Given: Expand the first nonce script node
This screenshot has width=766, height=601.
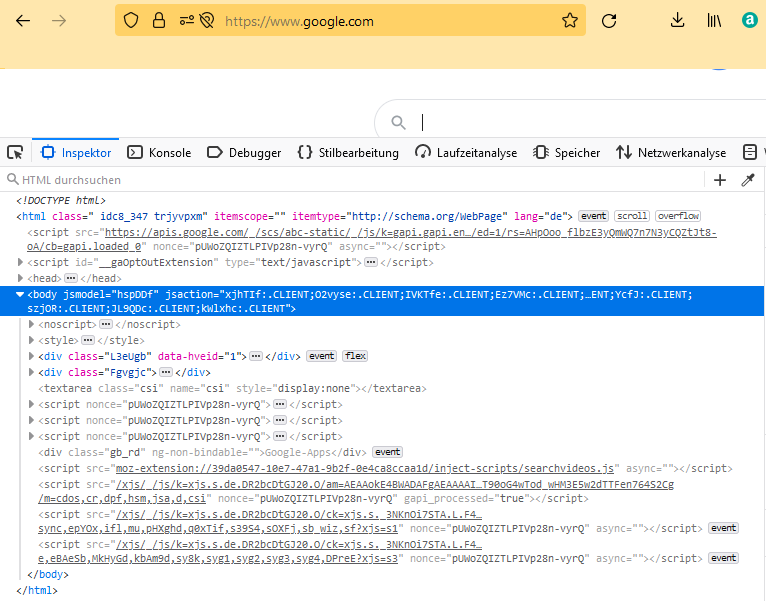Looking at the screenshot, I should tap(31, 404).
